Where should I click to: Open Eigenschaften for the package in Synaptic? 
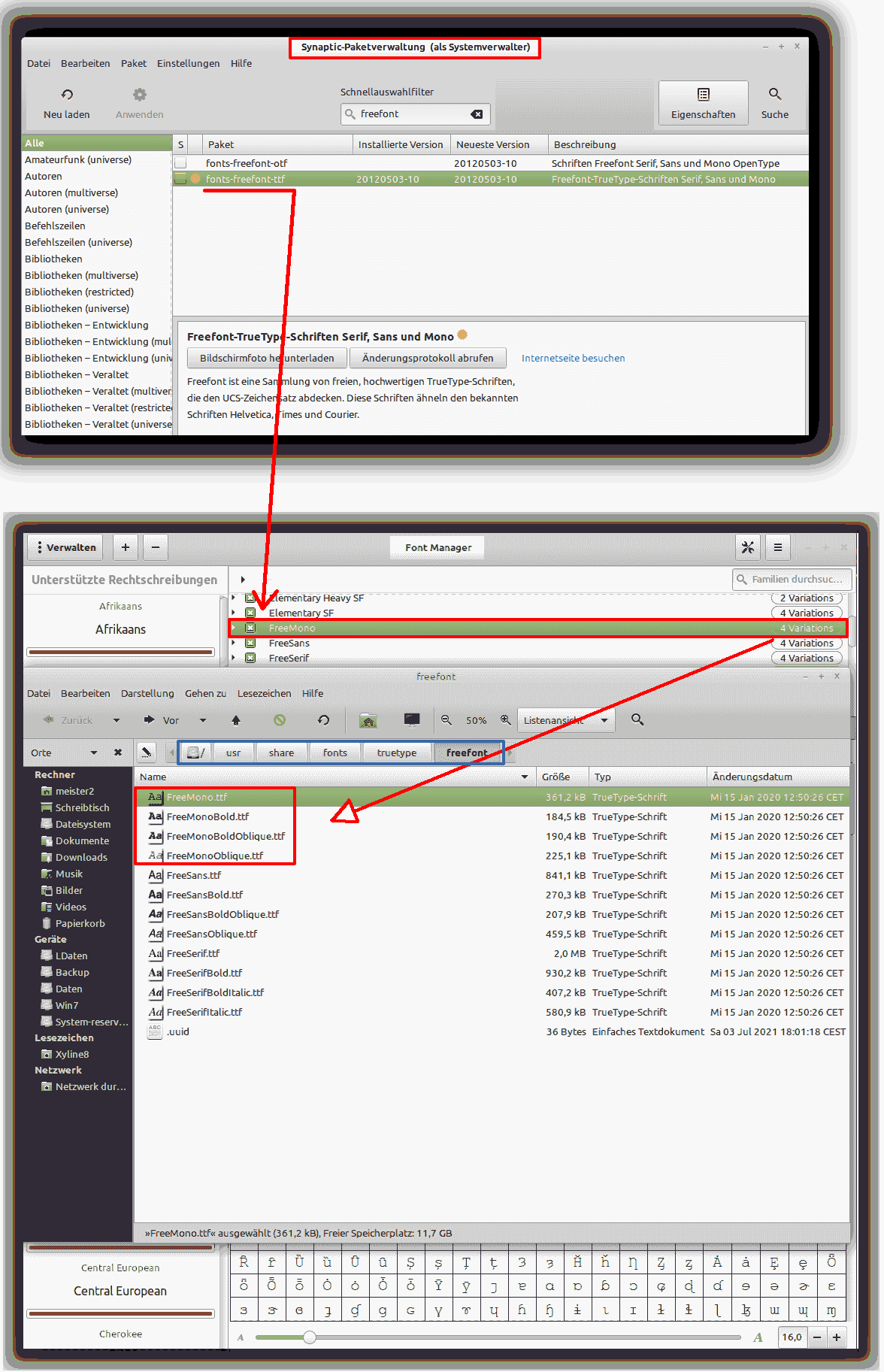[x=703, y=103]
